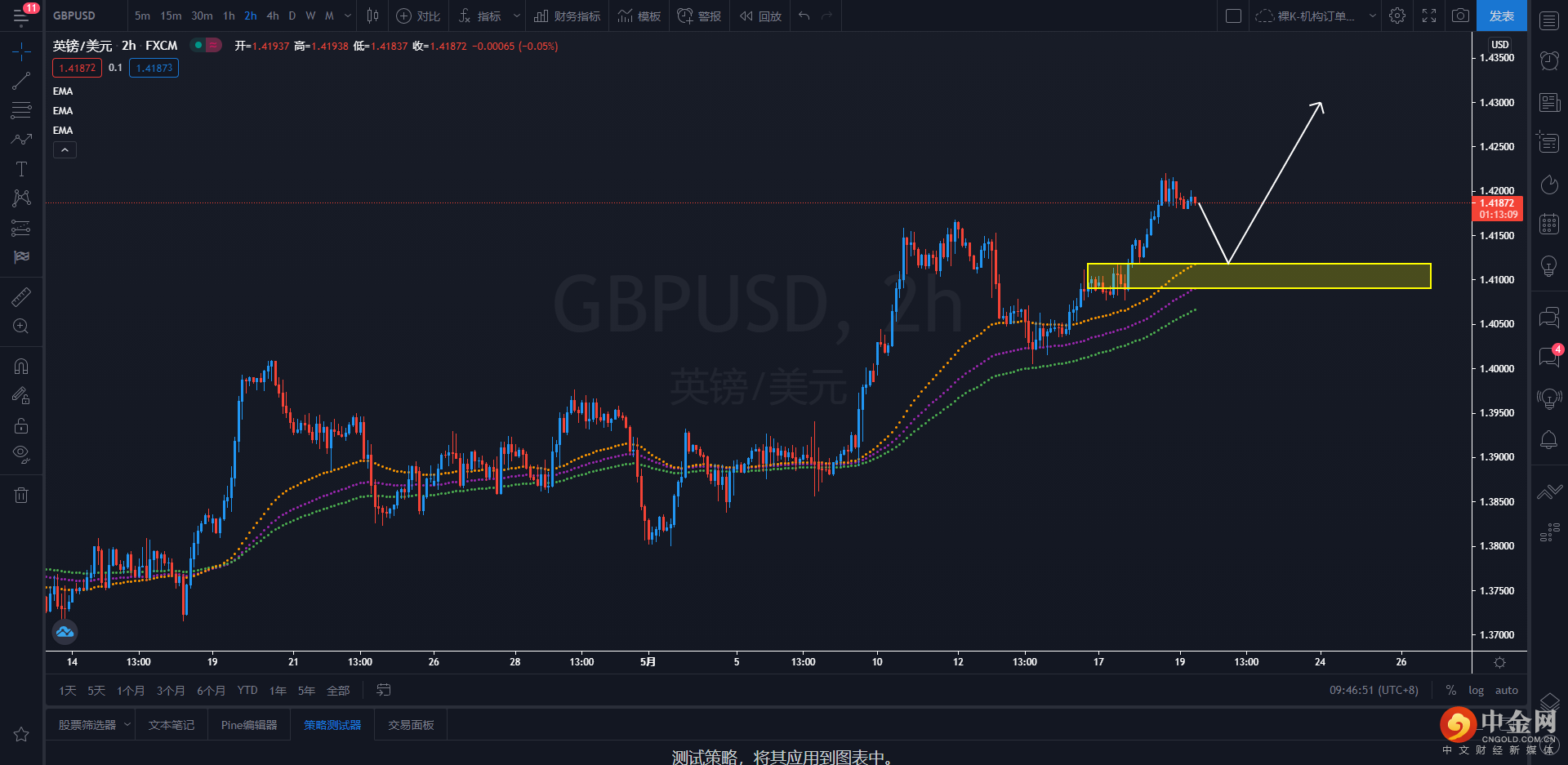Switch to the 文本笔记 tab
The image size is (1568, 765).
[x=171, y=725]
